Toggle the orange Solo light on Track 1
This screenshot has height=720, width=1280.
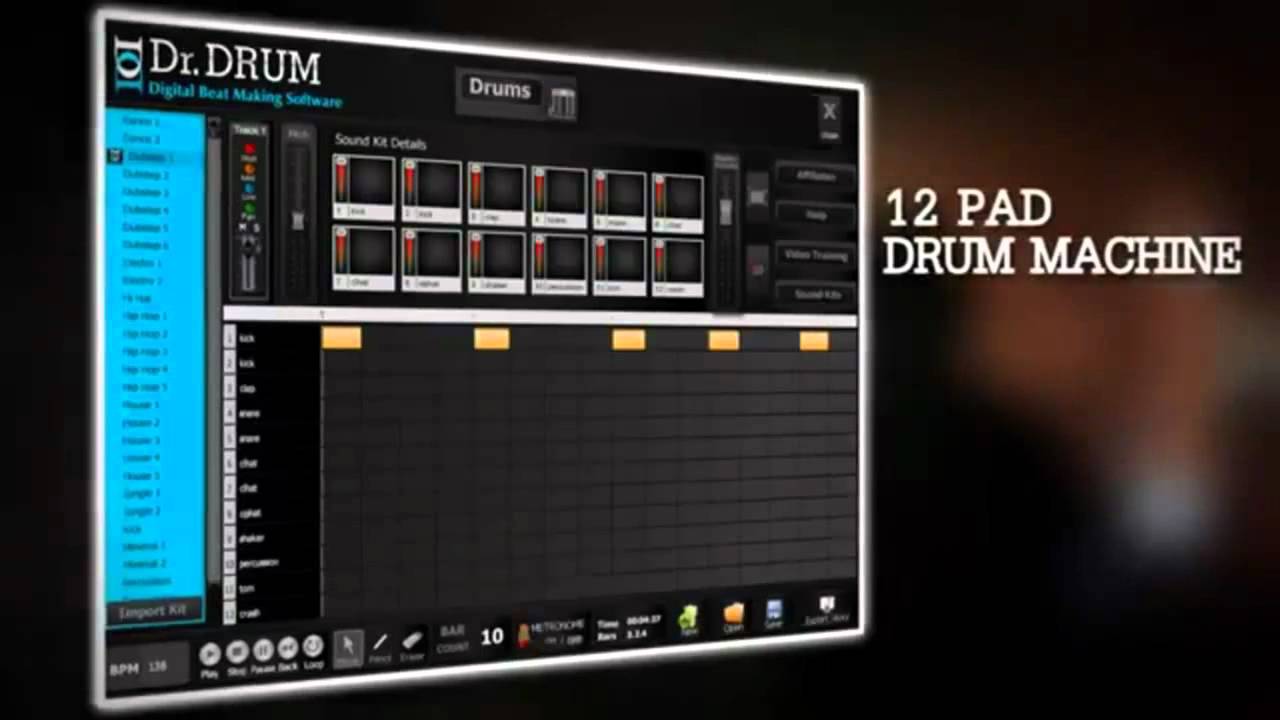[x=249, y=168]
